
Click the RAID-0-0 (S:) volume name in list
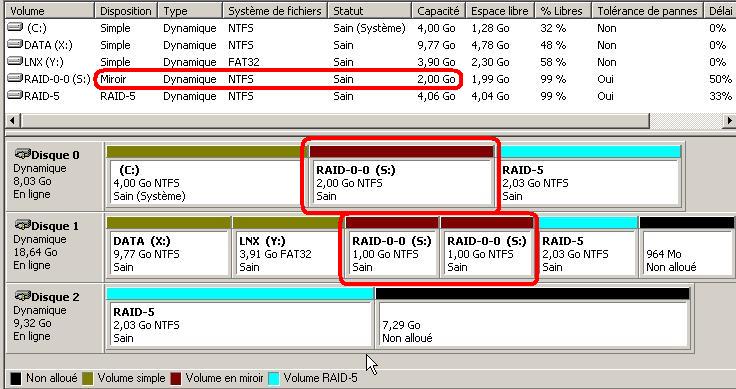point(57,79)
